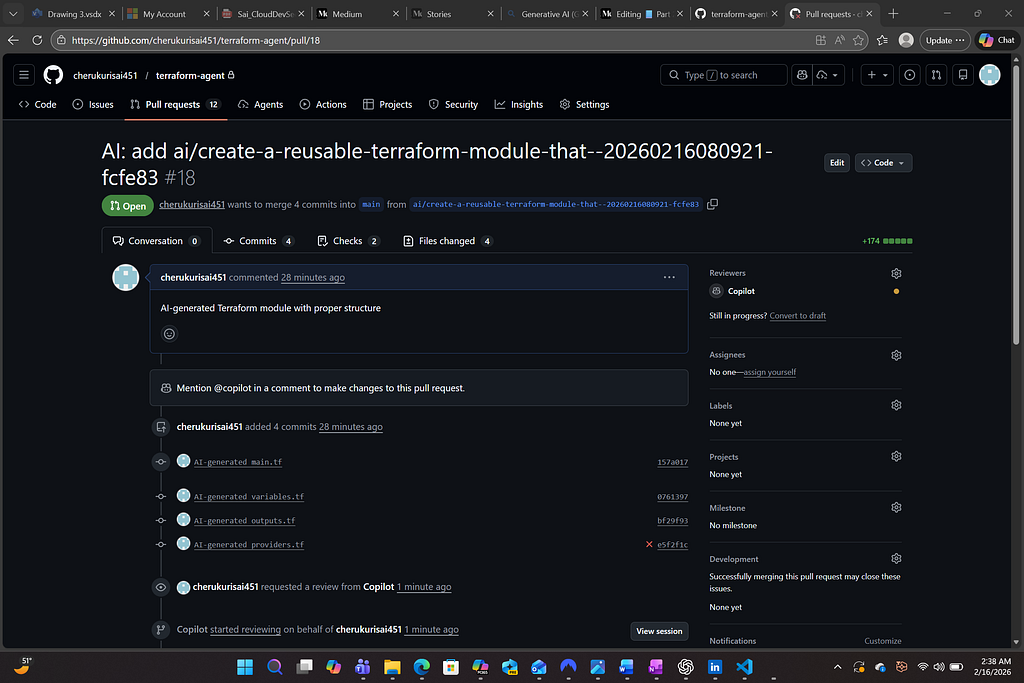Open the comment options three-dot menu
Screen dimensions: 1024x683
[x=669, y=278]
